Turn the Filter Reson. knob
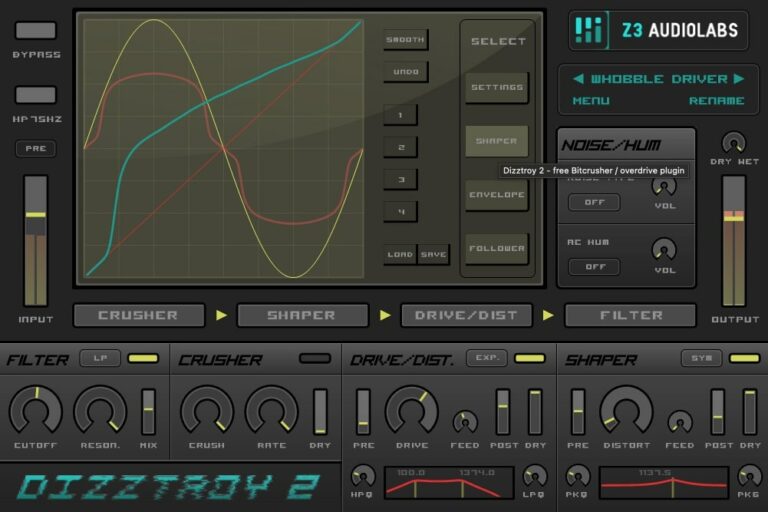The width and height of the screenshot is (768, 512). (100, 411)
